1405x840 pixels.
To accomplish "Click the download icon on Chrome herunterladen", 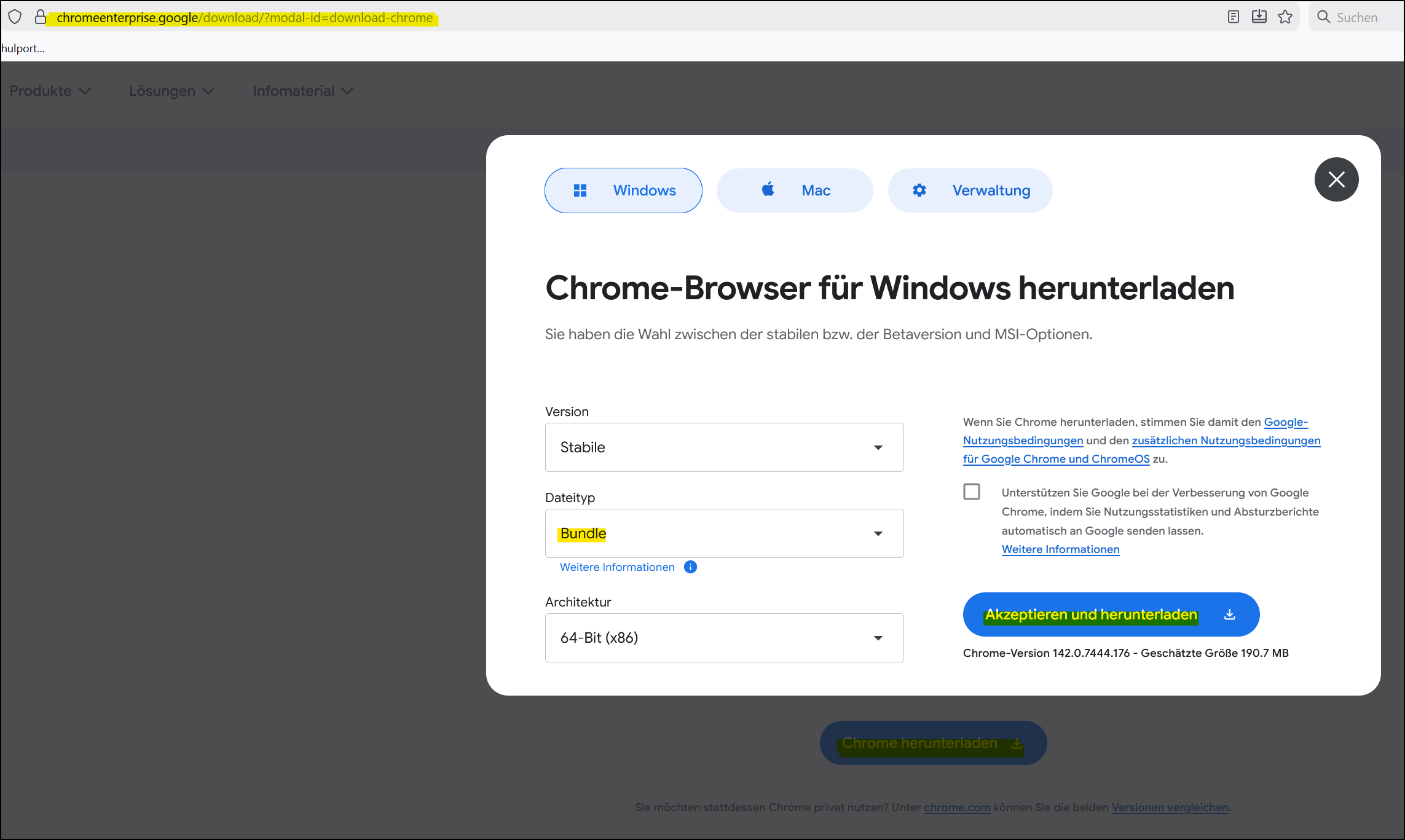I will click(x=1015, y=743).
